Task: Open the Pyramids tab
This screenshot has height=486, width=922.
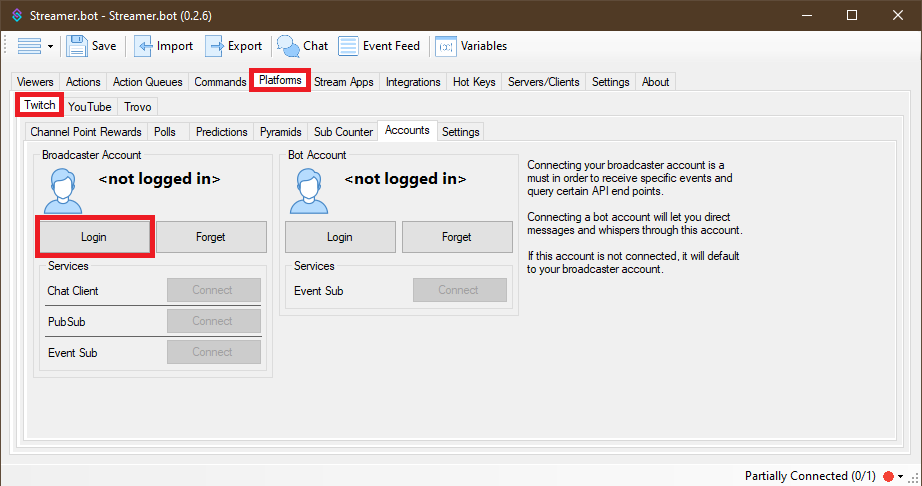Action: pos(280,132)
